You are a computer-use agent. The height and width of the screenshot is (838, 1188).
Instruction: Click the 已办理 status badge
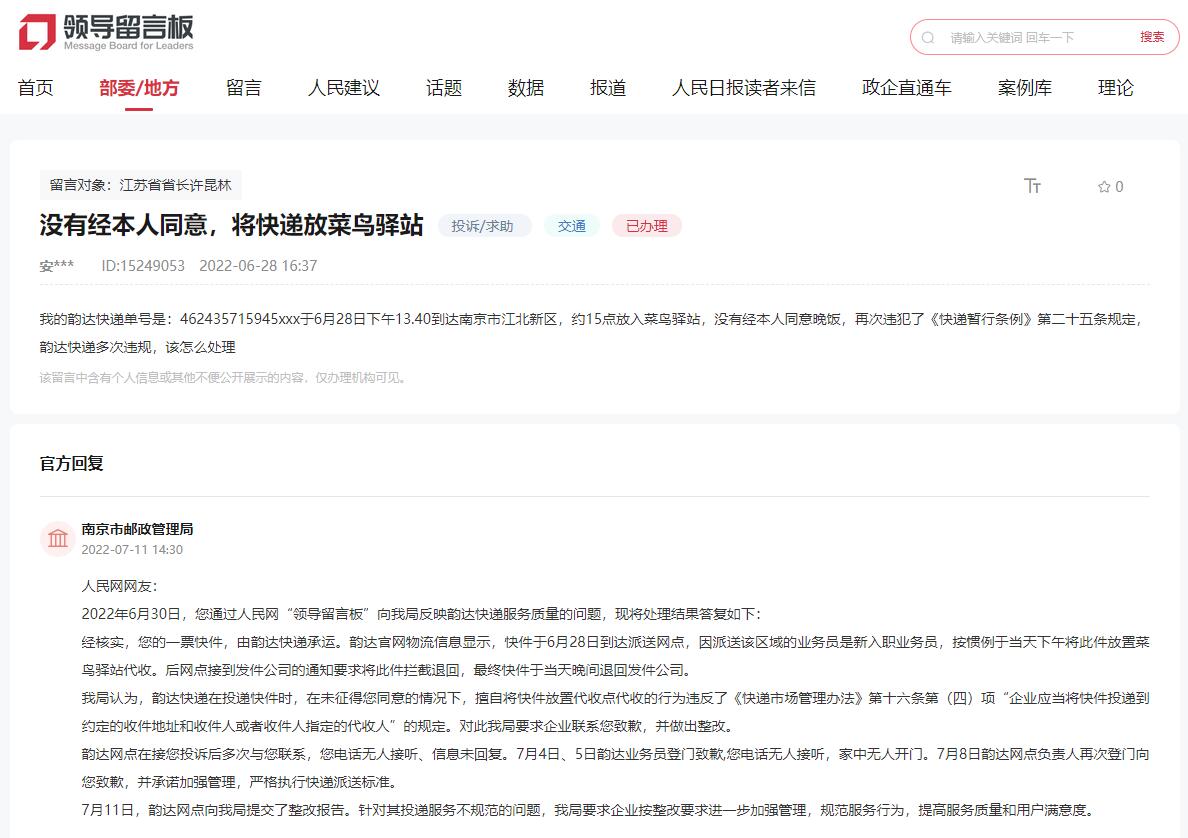point(646,226)
